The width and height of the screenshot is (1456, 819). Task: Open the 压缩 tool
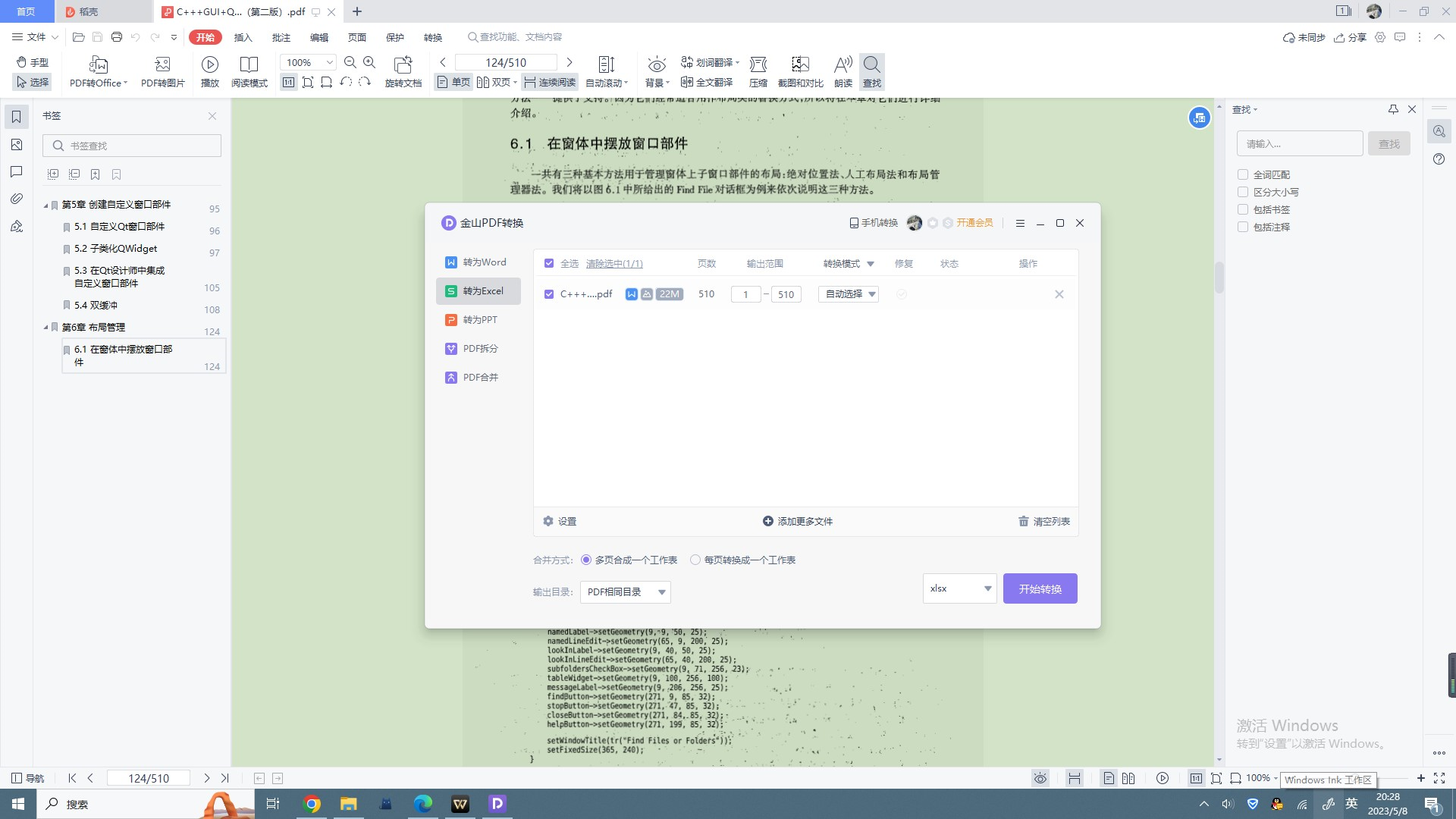pyautogui.click(x=758, y=72)
